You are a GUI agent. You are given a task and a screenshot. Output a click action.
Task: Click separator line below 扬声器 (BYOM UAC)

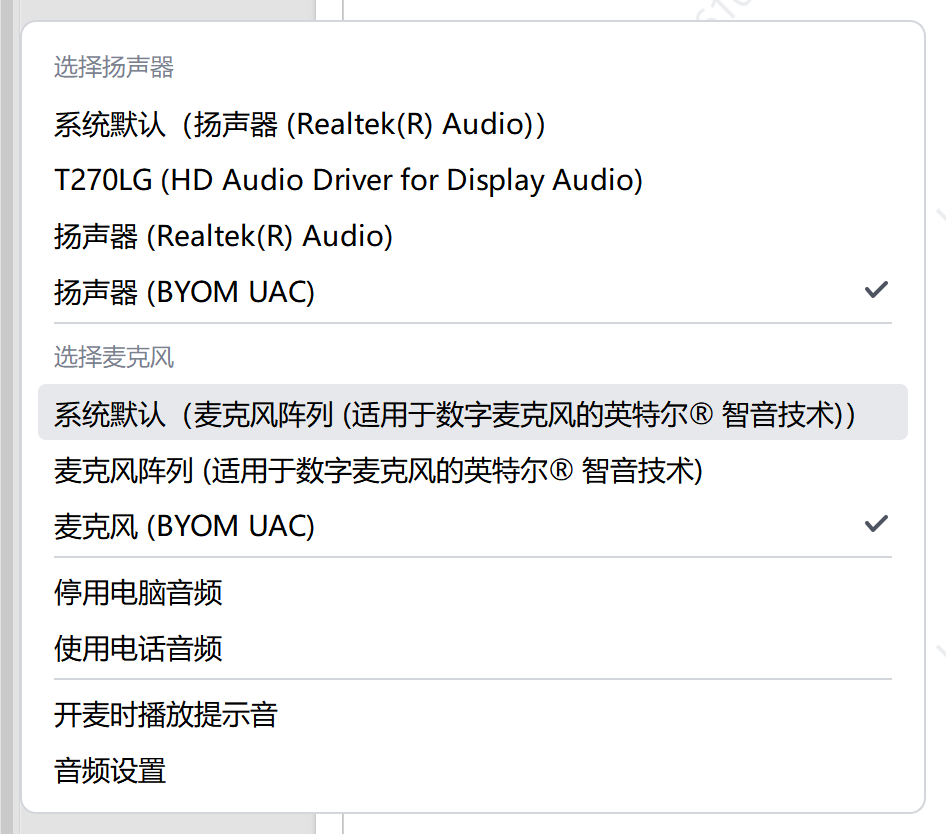point(472,323)
